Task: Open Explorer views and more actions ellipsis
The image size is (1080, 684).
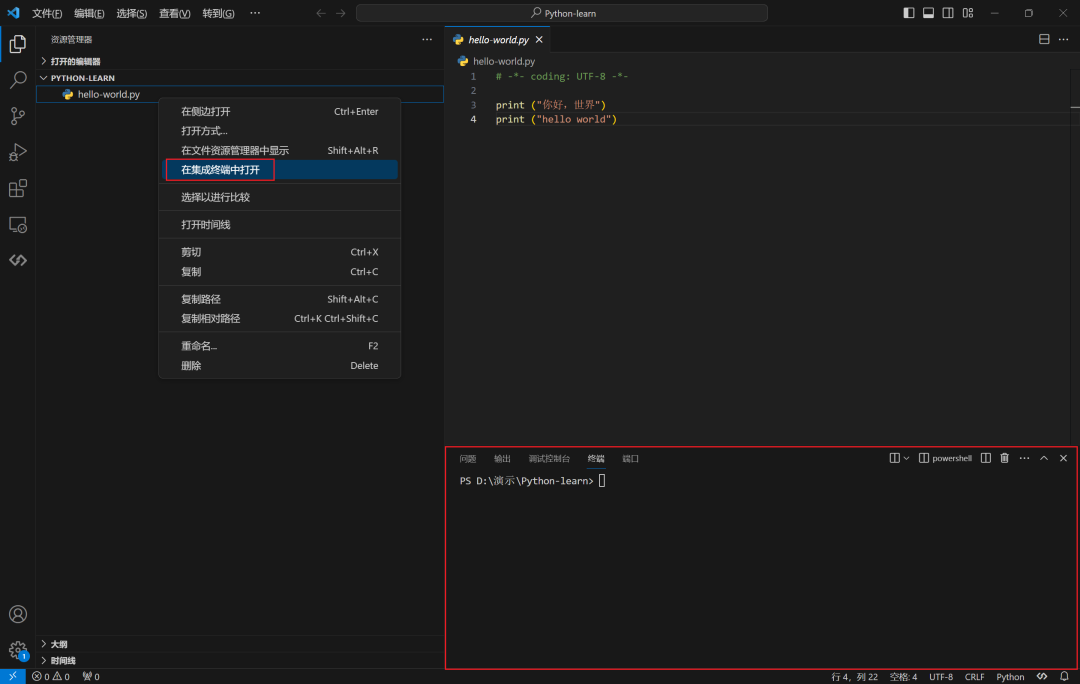Action: 427,39
